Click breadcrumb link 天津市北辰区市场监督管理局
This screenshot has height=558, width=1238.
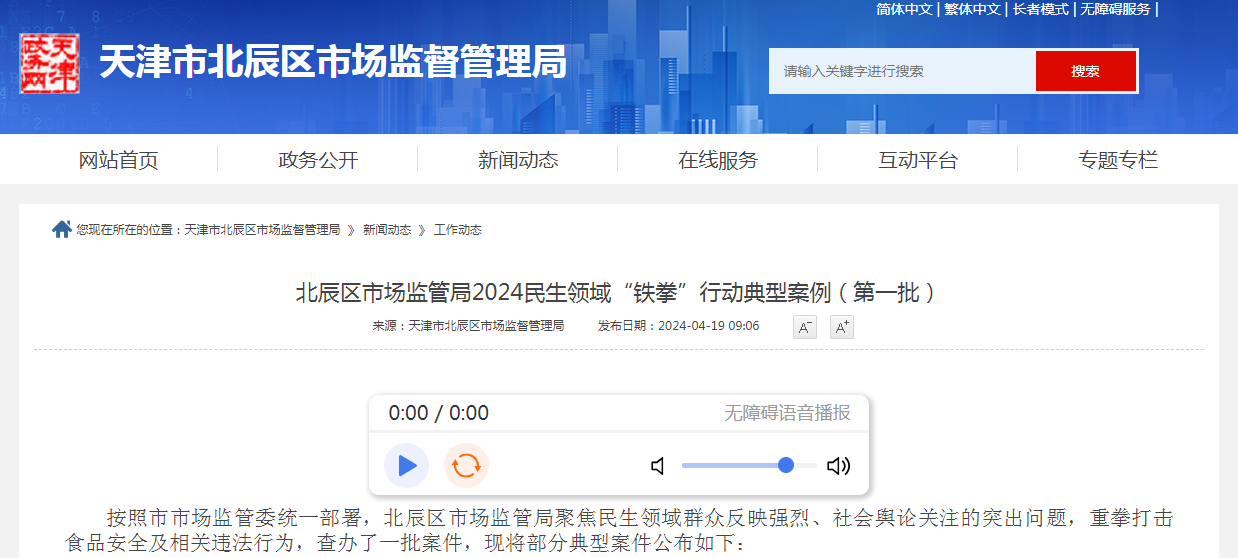click(x=262, y=230)
